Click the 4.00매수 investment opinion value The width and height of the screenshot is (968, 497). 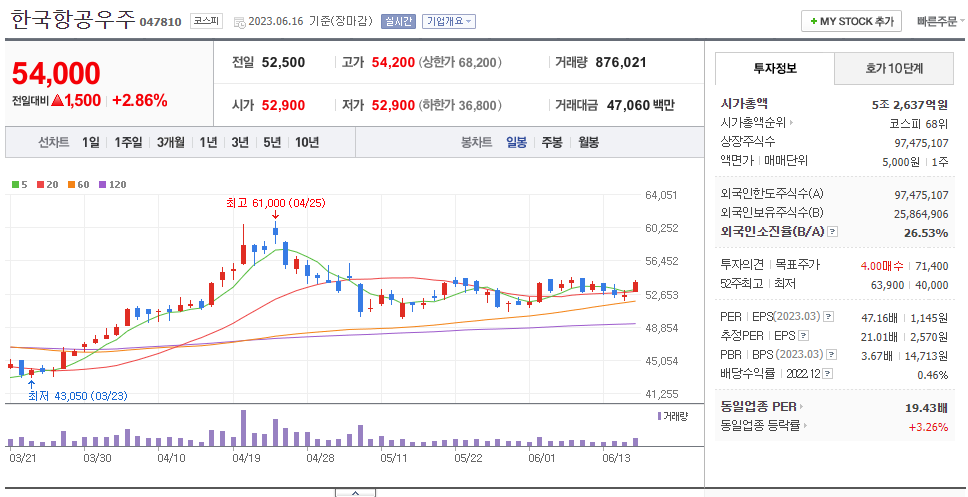click(882, 266)
